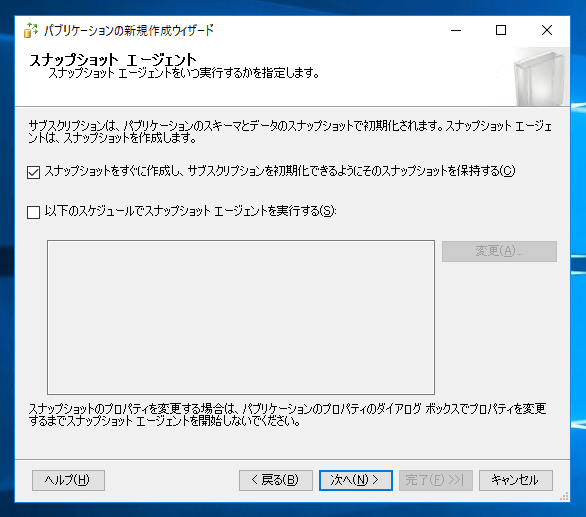Minimize the publication wizard window
This screenshot has height=517, width=586.
[456, 30]
